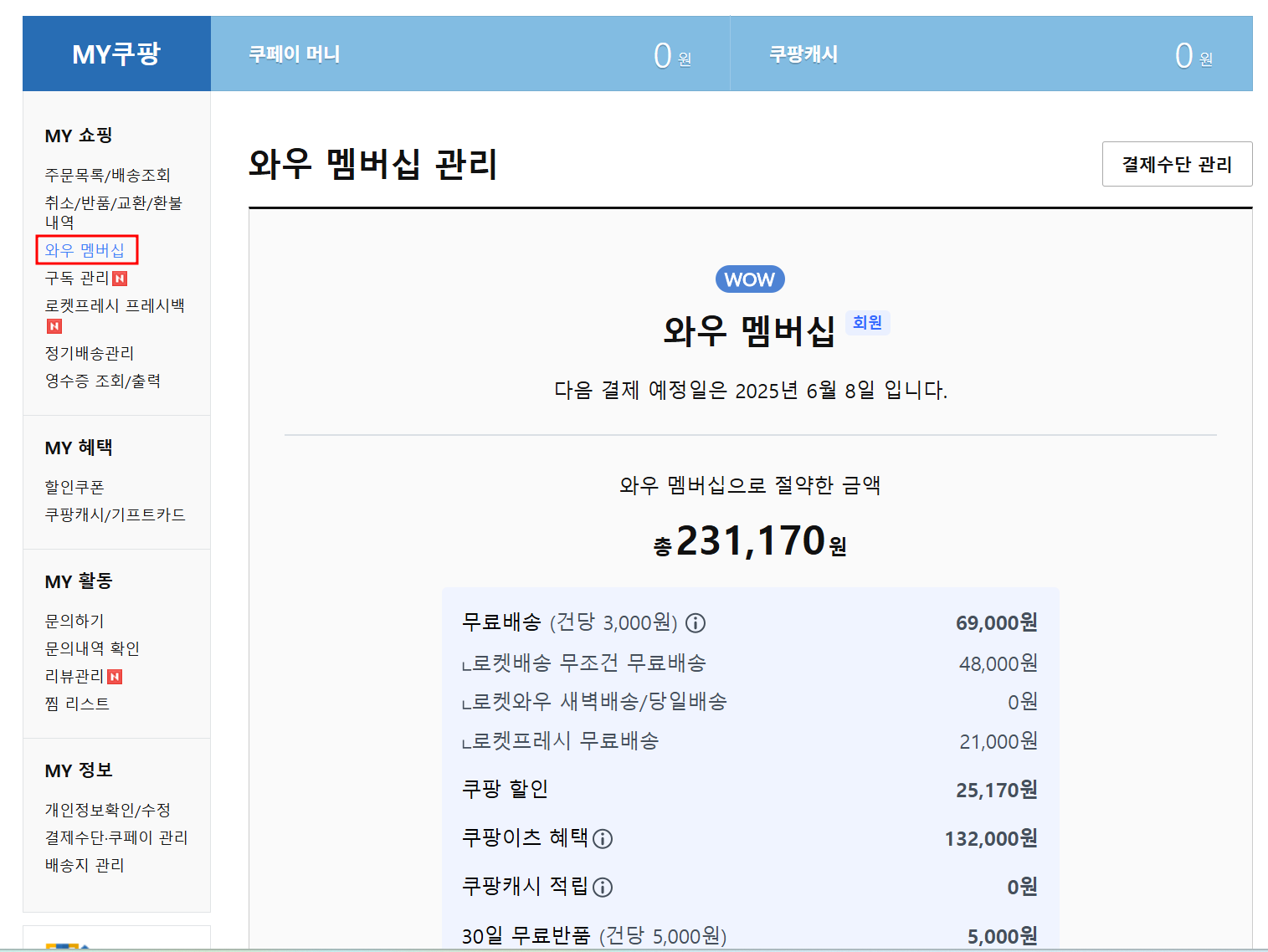Open 취소/반품/교환/환불 내역 menu
Image resolution: width=1268 pixels, height=952 pixels.
[x=113, y=212]
